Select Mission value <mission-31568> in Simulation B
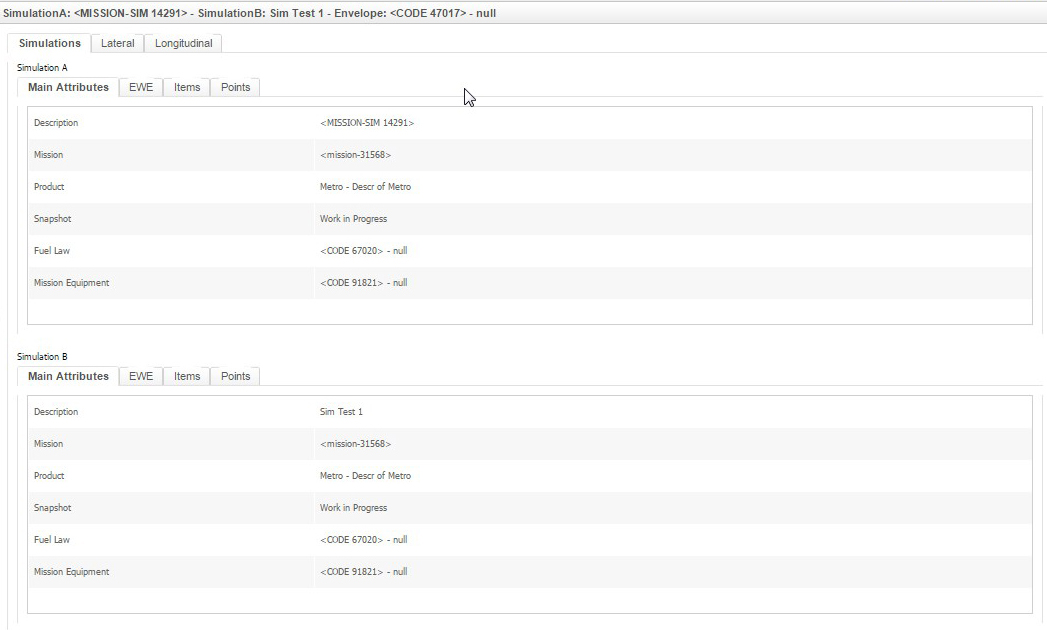This screenshot has width=1047, height=630. [x=355, y=444]
